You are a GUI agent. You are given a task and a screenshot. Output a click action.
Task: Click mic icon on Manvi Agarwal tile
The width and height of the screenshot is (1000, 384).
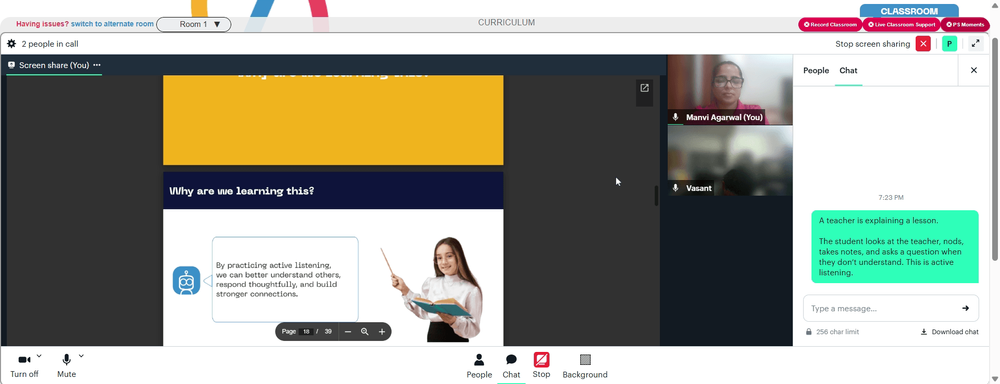coord(675,117)
